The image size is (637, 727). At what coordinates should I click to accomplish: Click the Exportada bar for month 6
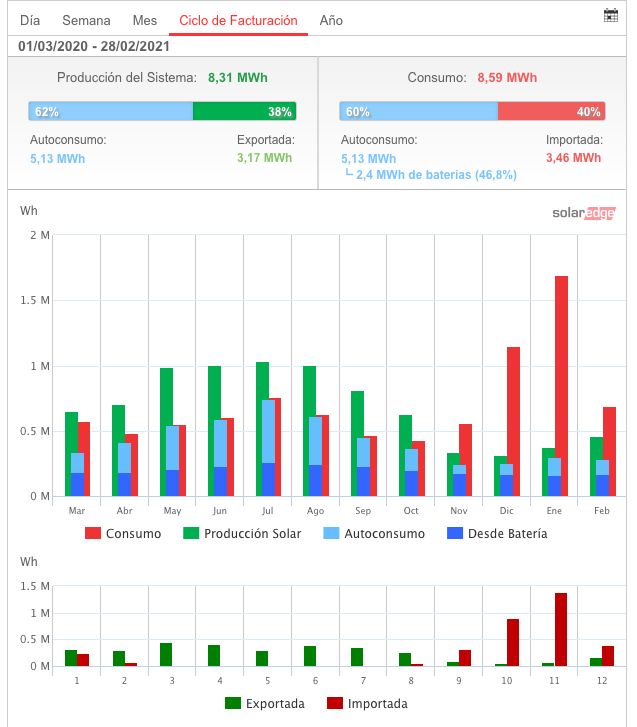[x=310, y=656]
